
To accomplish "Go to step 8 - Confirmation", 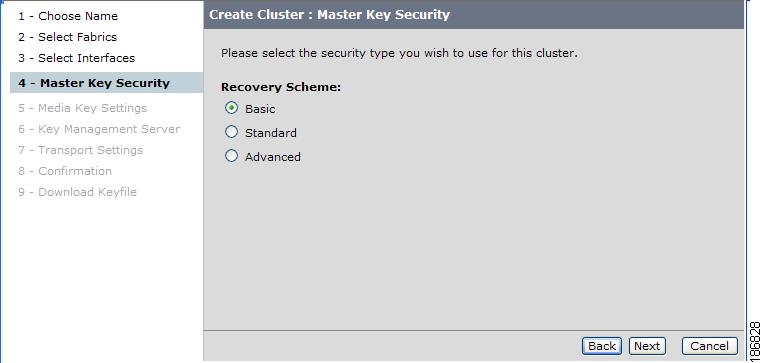I will (65, 171).
